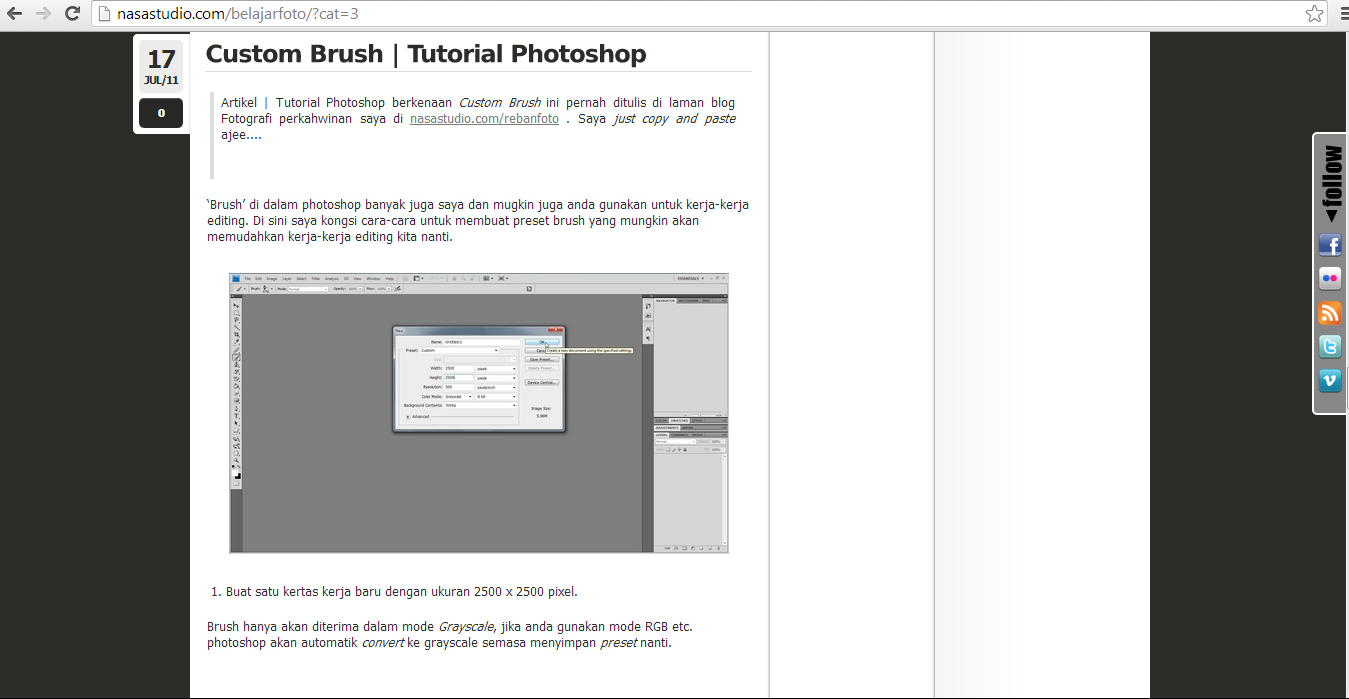Image resolution: width=1349 pixels, height=699 pixels.
Task: Reload the page with the refresh icon
Action: pos(72,14)
